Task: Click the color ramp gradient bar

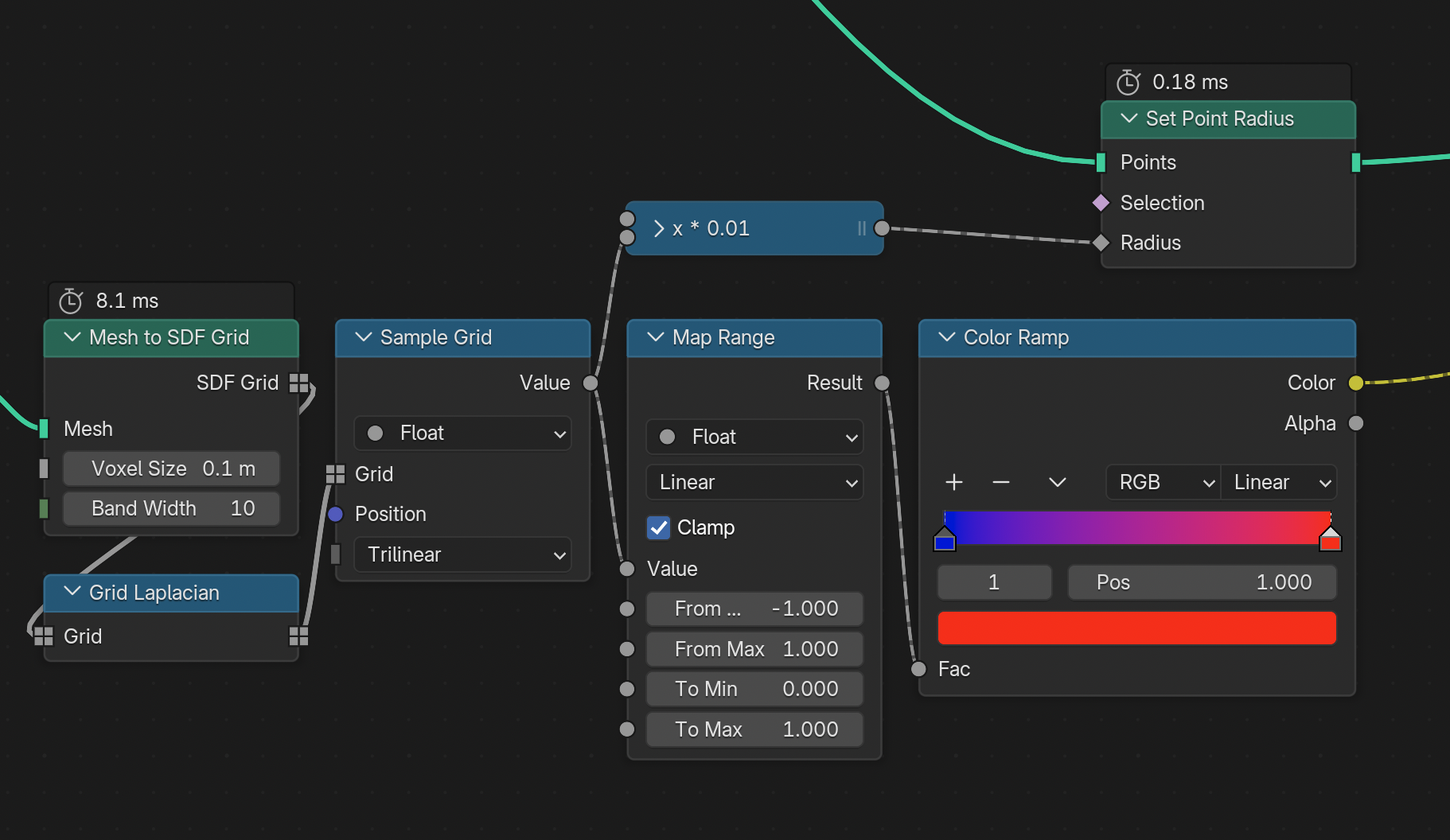Action: (1136, 527)
